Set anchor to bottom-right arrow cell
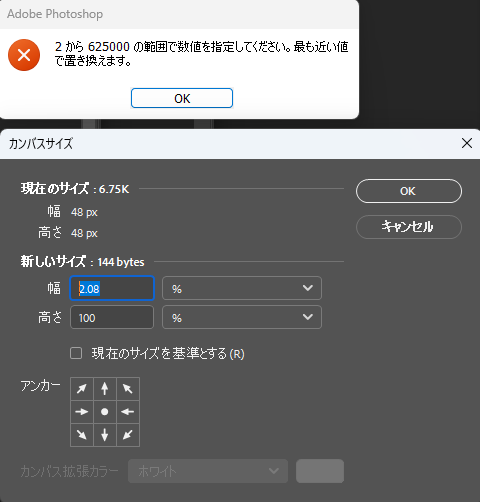 pos(128,435)
